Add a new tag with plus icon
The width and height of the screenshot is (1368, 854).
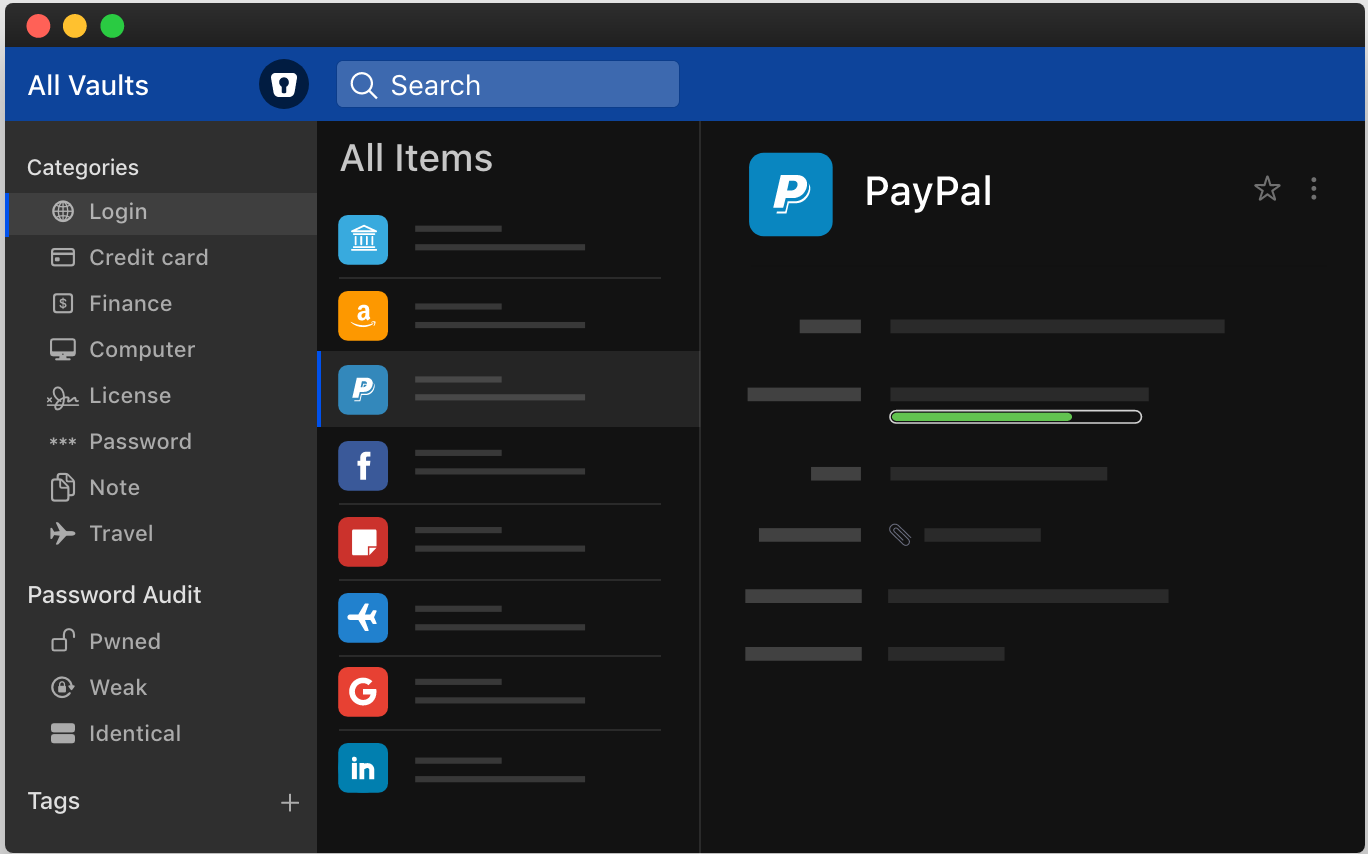click(x=290, y=802)
